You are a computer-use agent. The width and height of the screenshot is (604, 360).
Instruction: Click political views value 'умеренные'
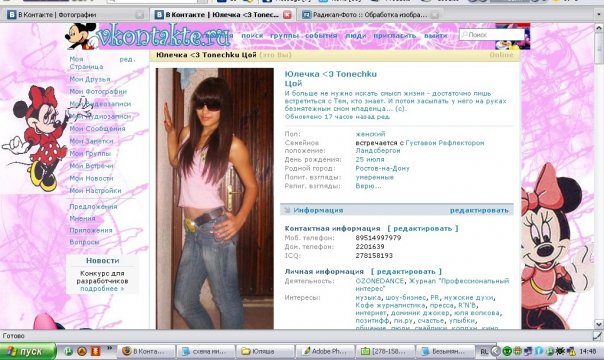tap(374, 177)
